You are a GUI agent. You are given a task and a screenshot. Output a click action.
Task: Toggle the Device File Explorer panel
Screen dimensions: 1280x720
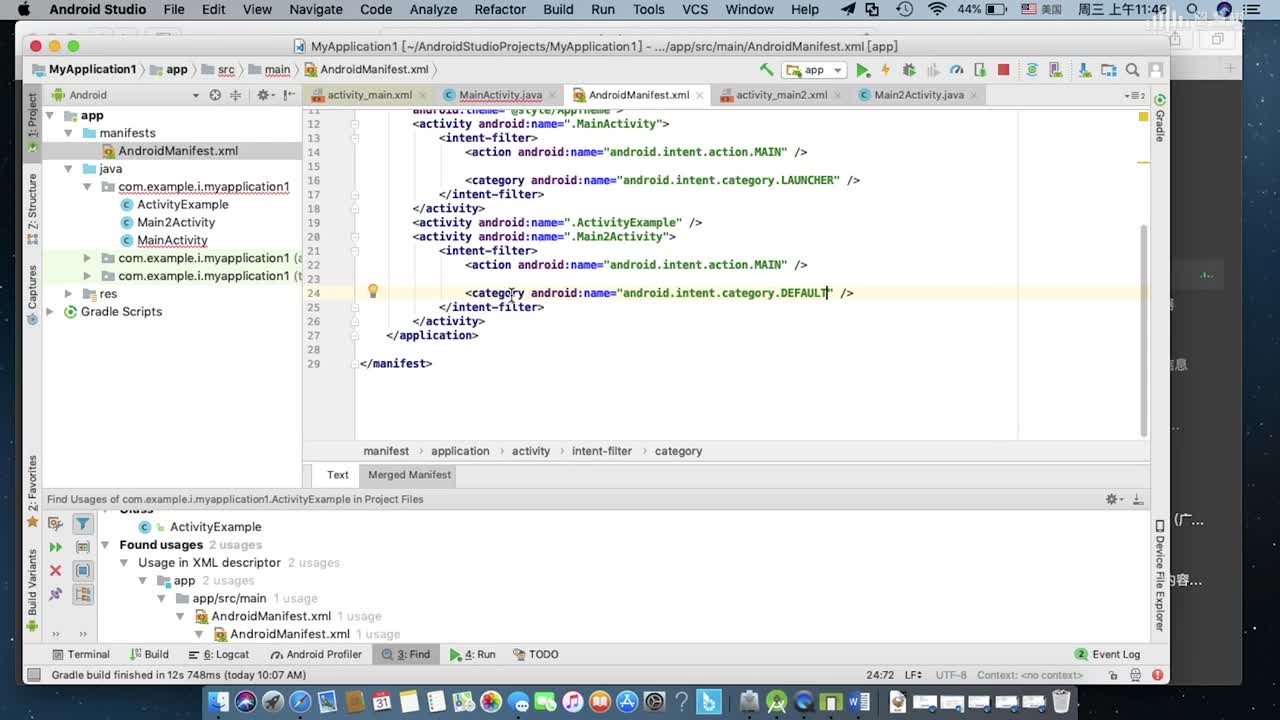(x=1160, y=575)
